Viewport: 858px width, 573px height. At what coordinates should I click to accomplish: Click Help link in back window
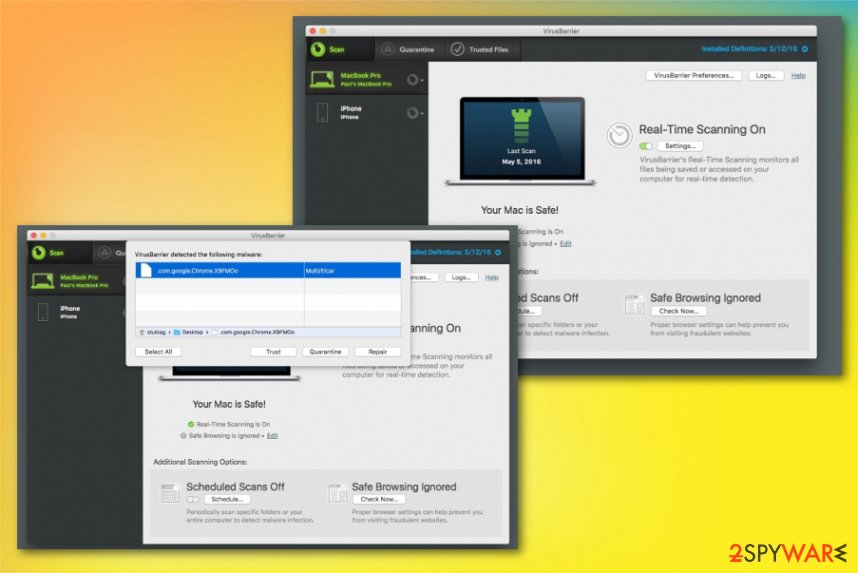(x=798, y=76)
